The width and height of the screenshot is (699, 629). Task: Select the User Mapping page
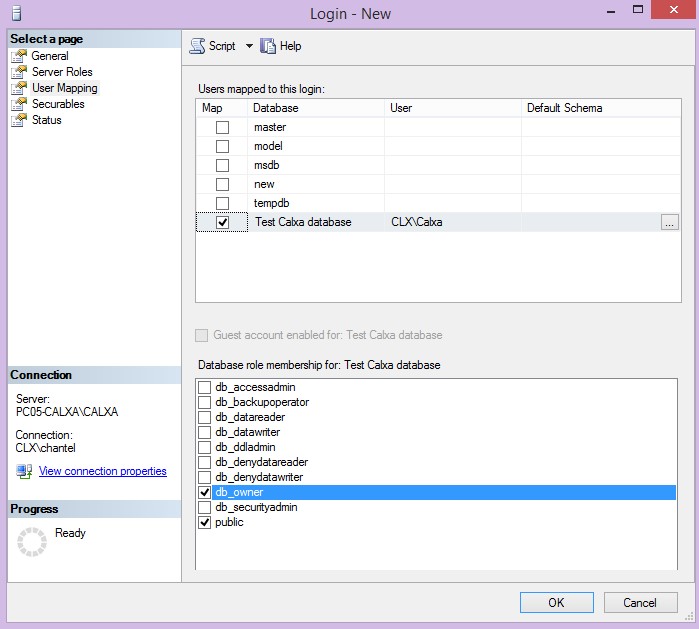[65, 88]
